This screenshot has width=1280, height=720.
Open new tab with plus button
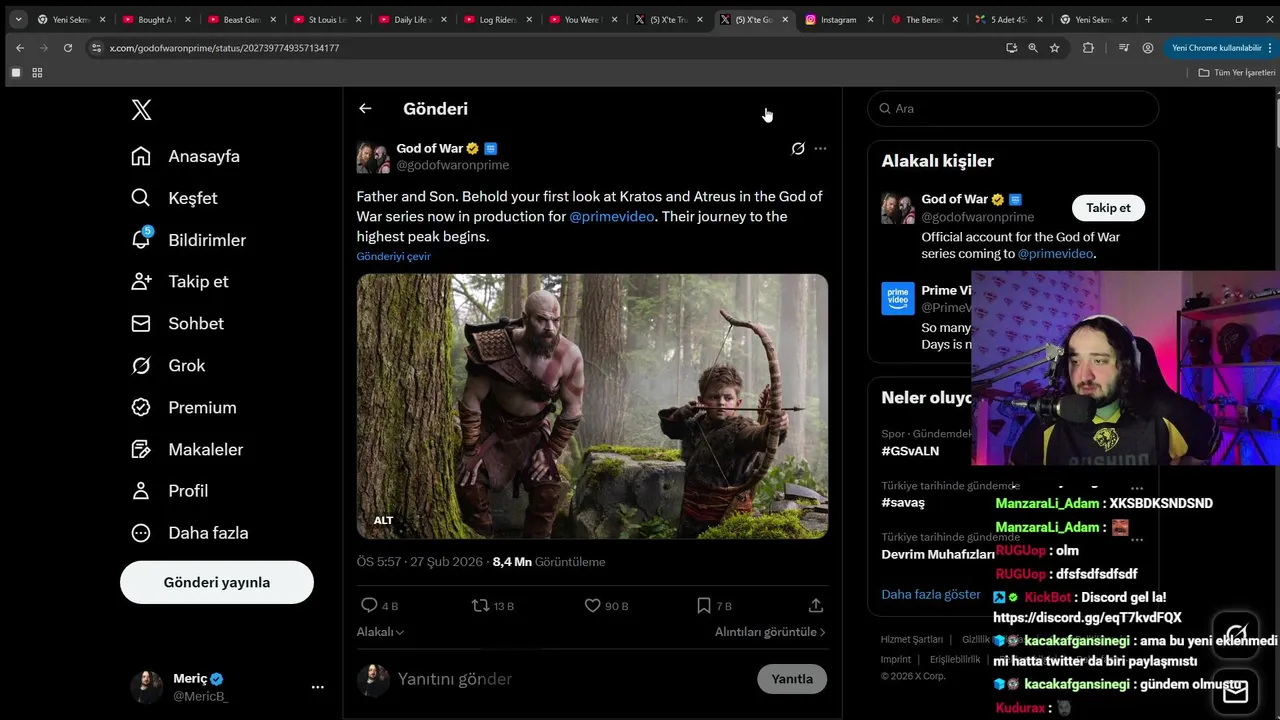1148,19
